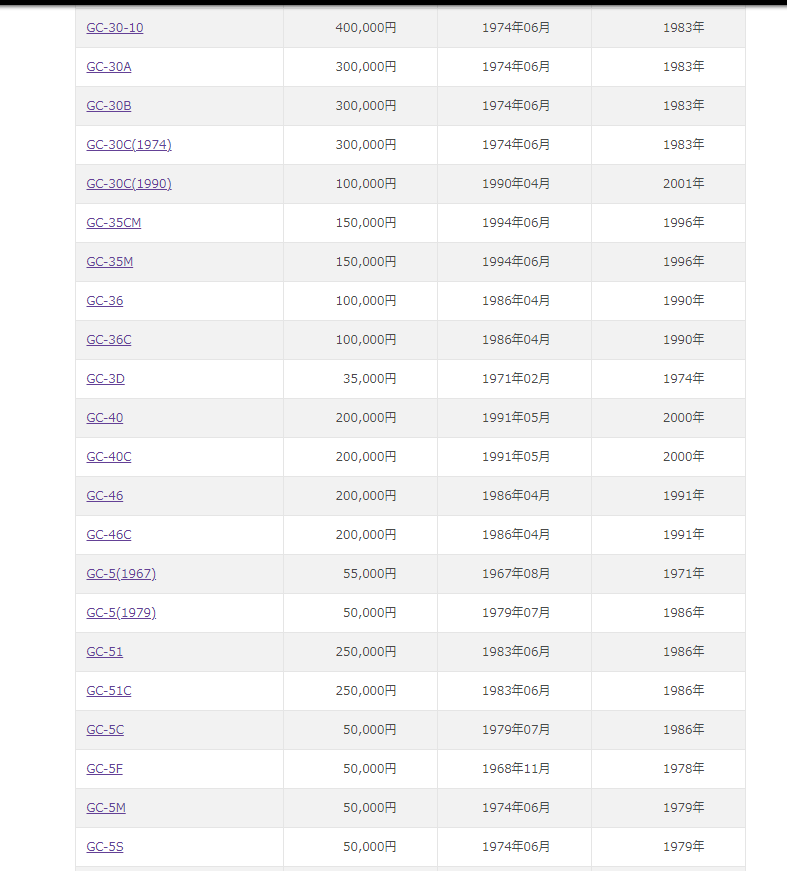Open the GC-36 product page

click(x=105, y=301)
